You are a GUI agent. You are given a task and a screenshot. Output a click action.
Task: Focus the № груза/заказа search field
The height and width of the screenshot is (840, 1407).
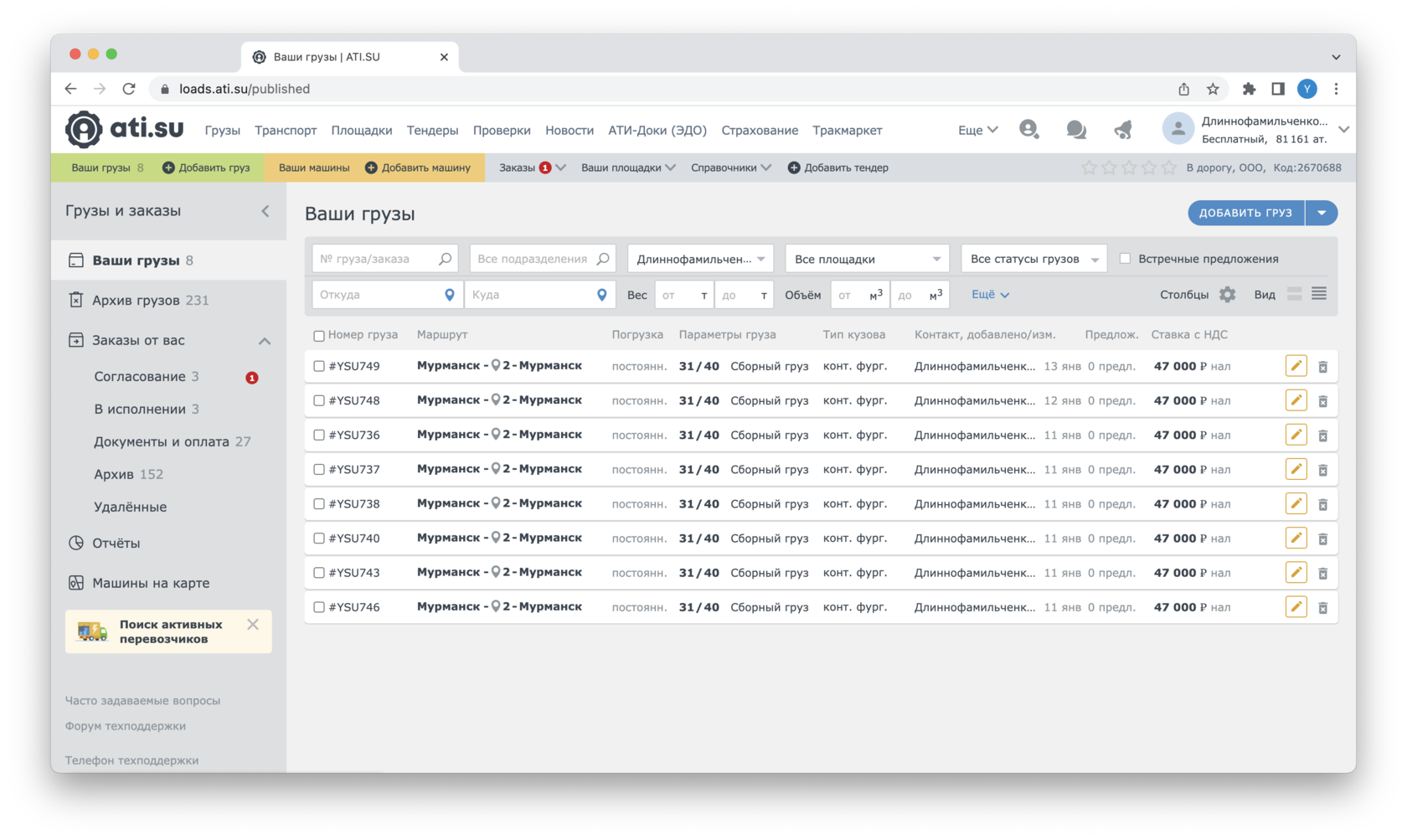pos(385,259)
